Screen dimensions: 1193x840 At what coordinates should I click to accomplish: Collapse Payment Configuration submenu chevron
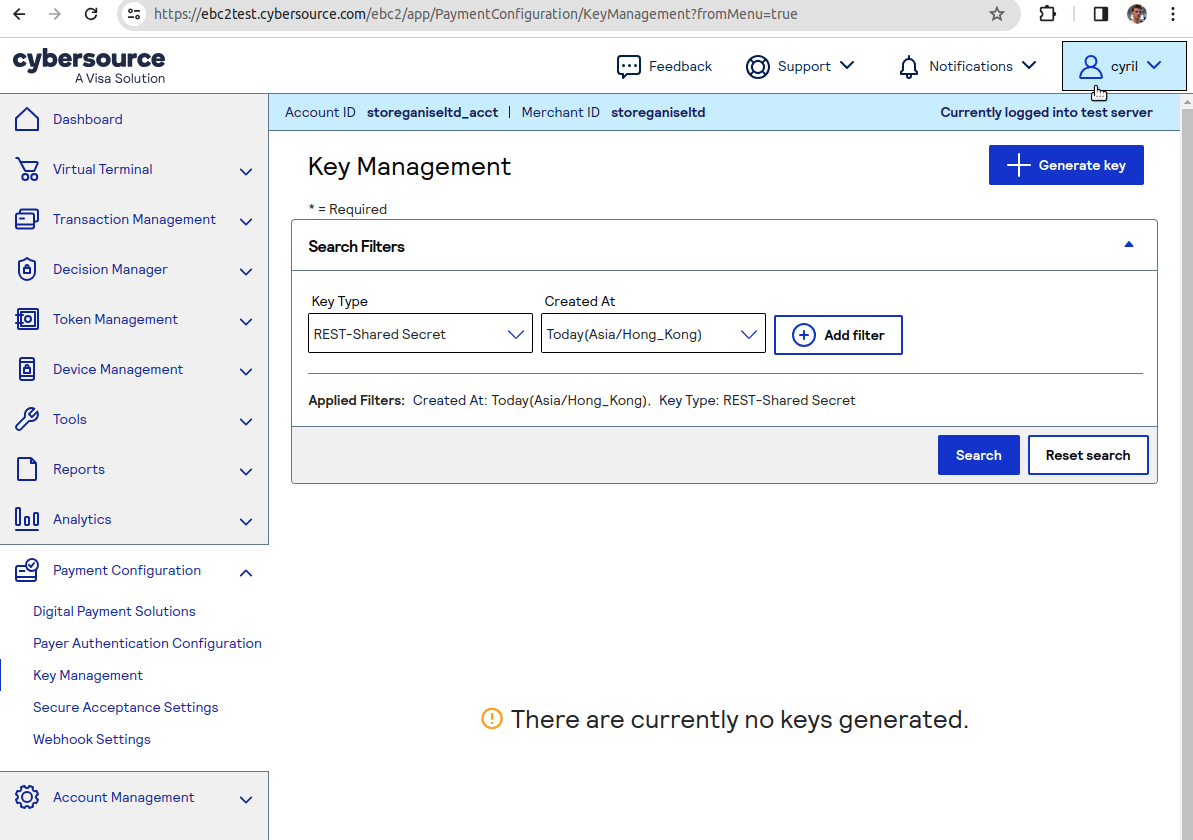click(246, 573)
